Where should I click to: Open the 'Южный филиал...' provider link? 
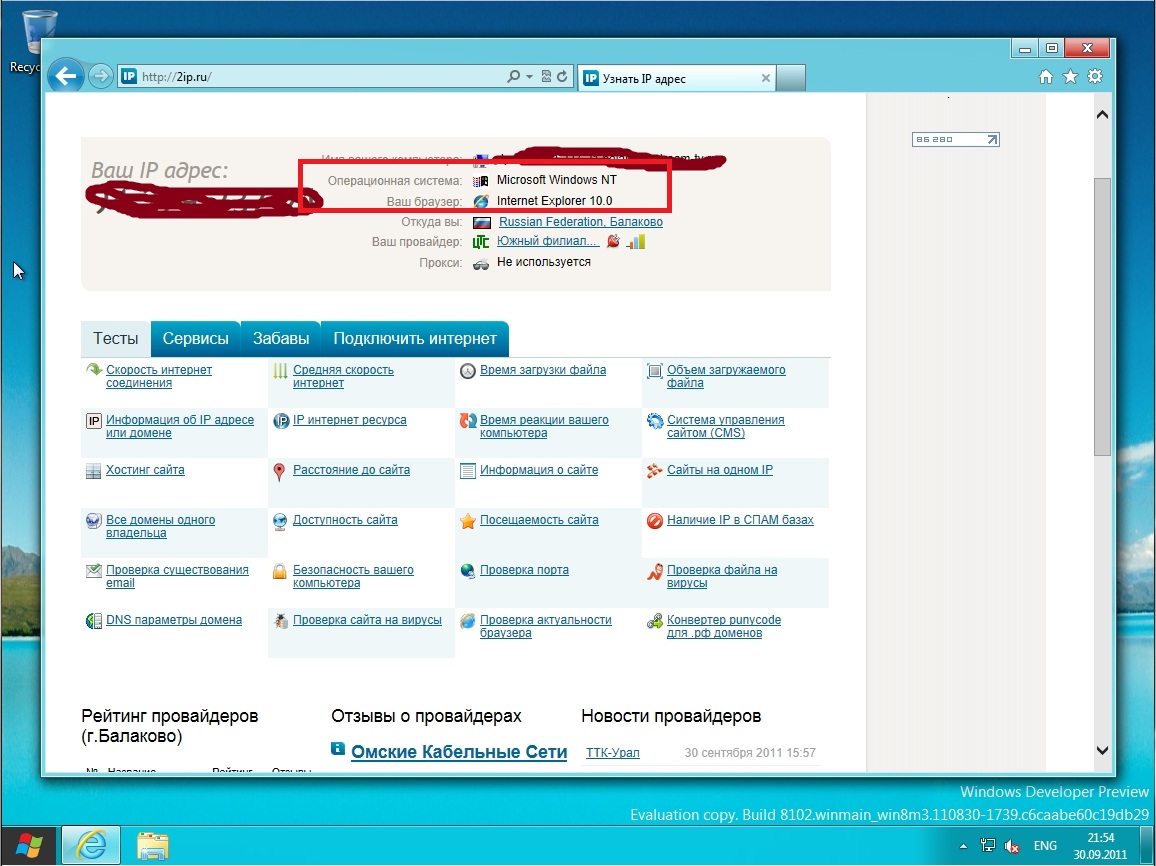click(548, 241)
